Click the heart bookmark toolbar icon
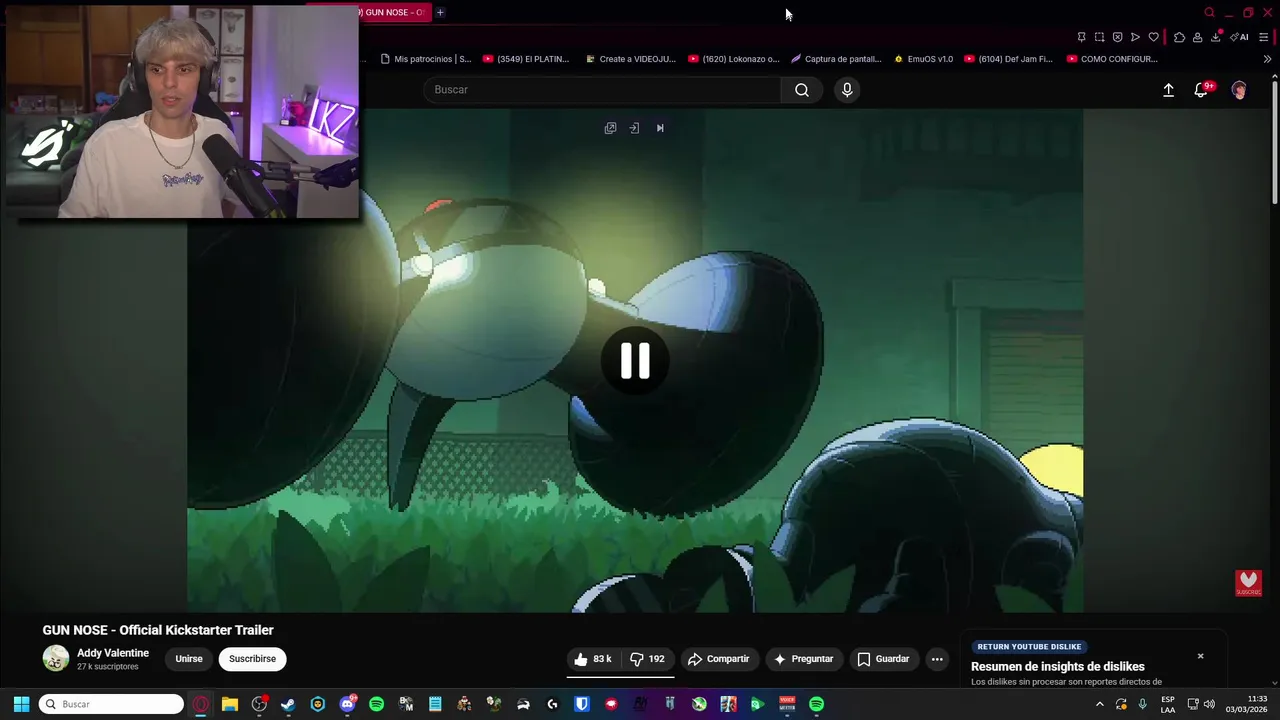1280x720 pixels. [1153, 37]
